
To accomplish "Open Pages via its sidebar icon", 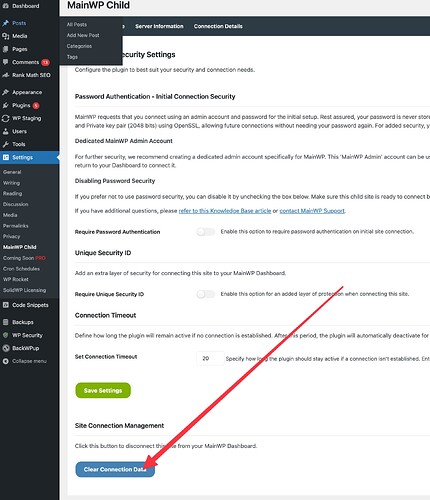I will (5, 49).
